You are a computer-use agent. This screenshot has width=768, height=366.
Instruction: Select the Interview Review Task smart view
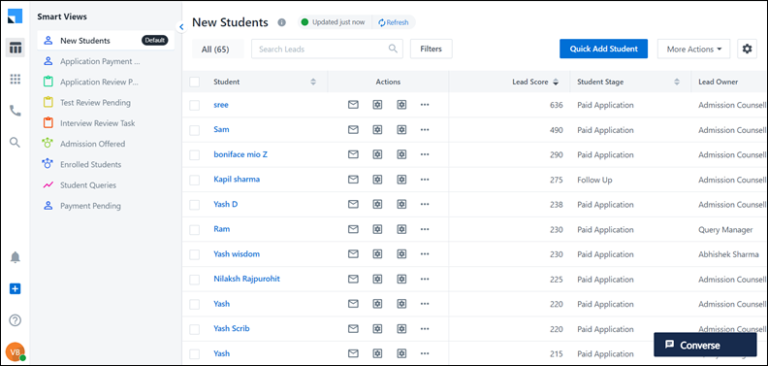coord(106,123)
